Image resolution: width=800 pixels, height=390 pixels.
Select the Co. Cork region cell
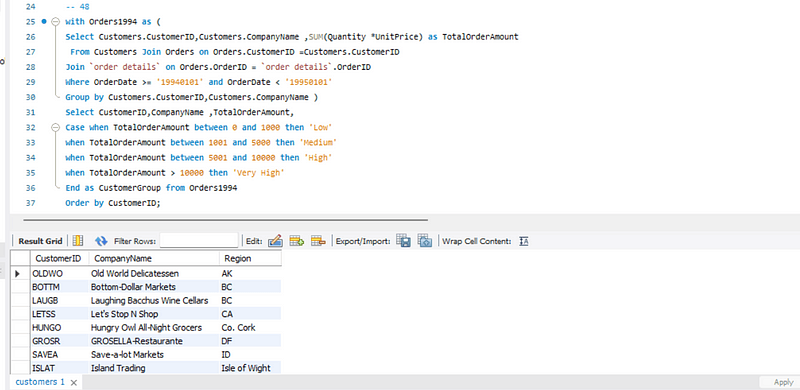point(251,327)
